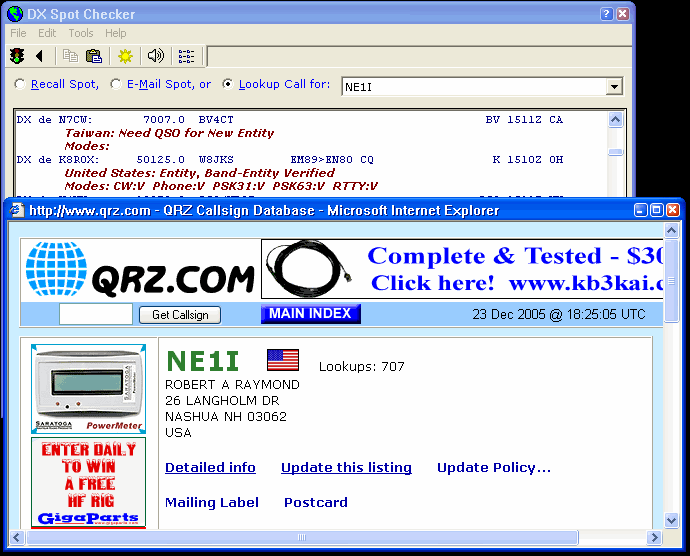Open the Tools menu

[x=81, y=33]
